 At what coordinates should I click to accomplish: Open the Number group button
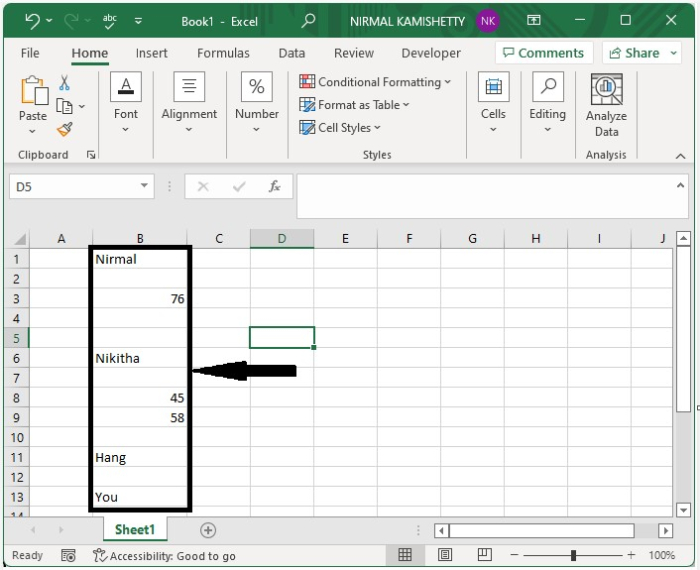(x=257, y=103)
